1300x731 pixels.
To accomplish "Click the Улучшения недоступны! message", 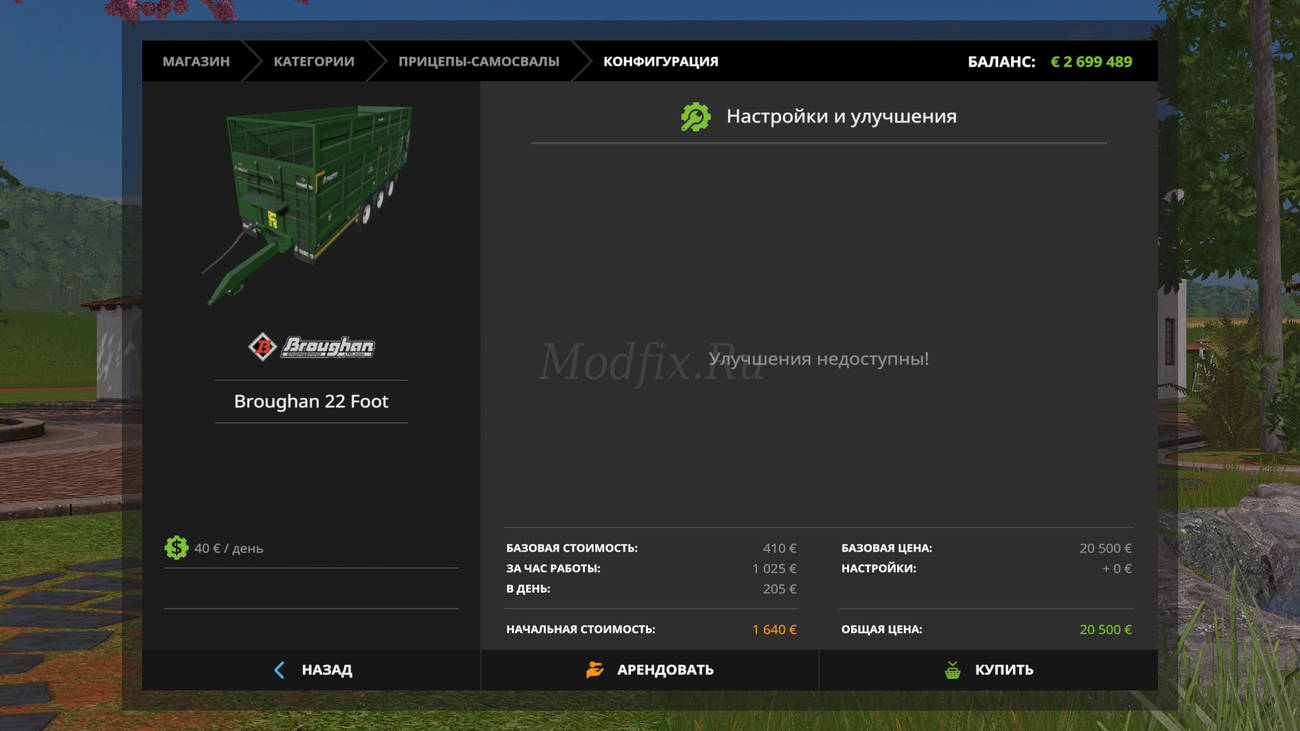I will click(819, 358).
